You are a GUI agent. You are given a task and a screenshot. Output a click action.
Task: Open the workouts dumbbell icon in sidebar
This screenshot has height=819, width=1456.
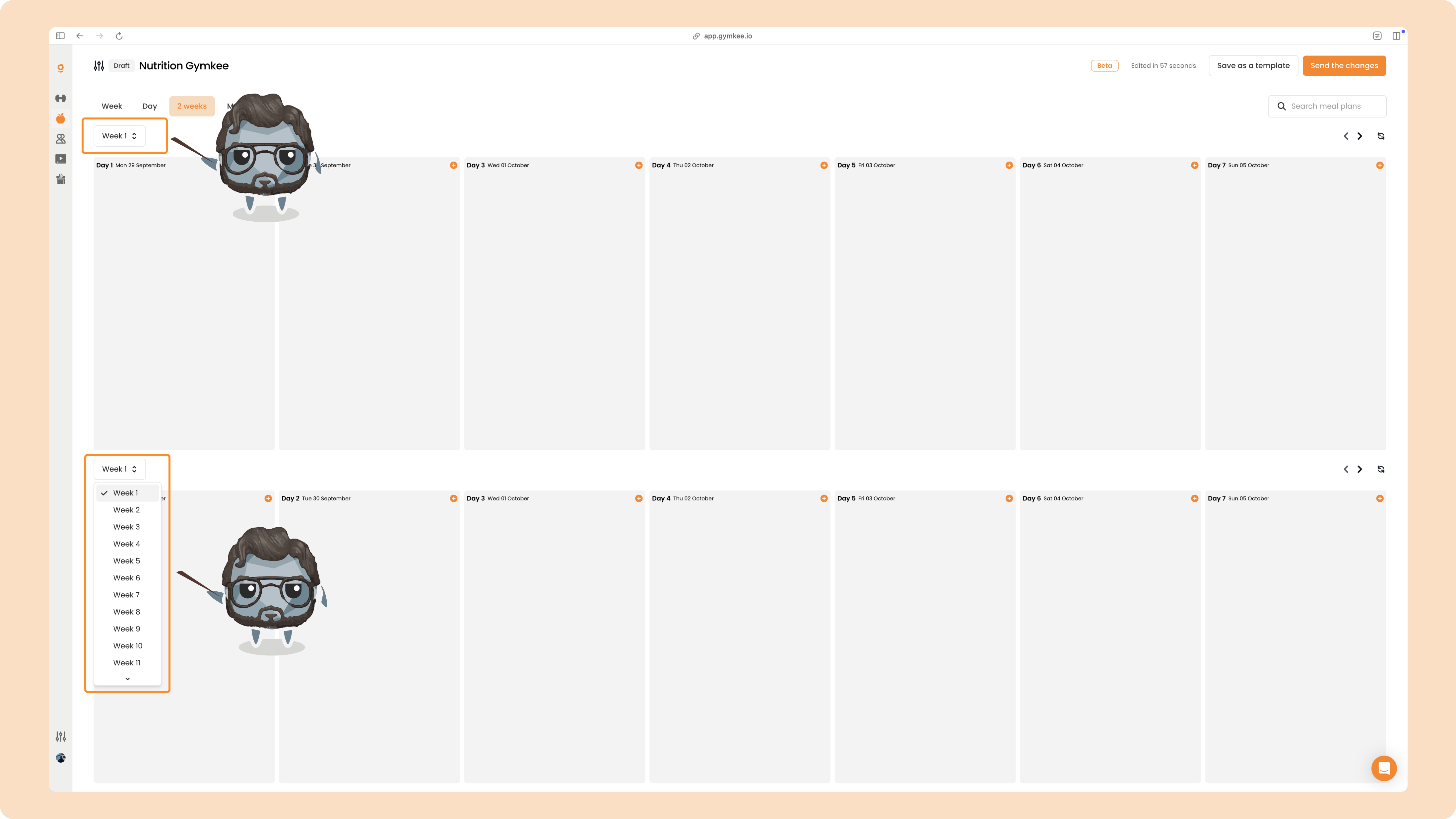(60, 98)
